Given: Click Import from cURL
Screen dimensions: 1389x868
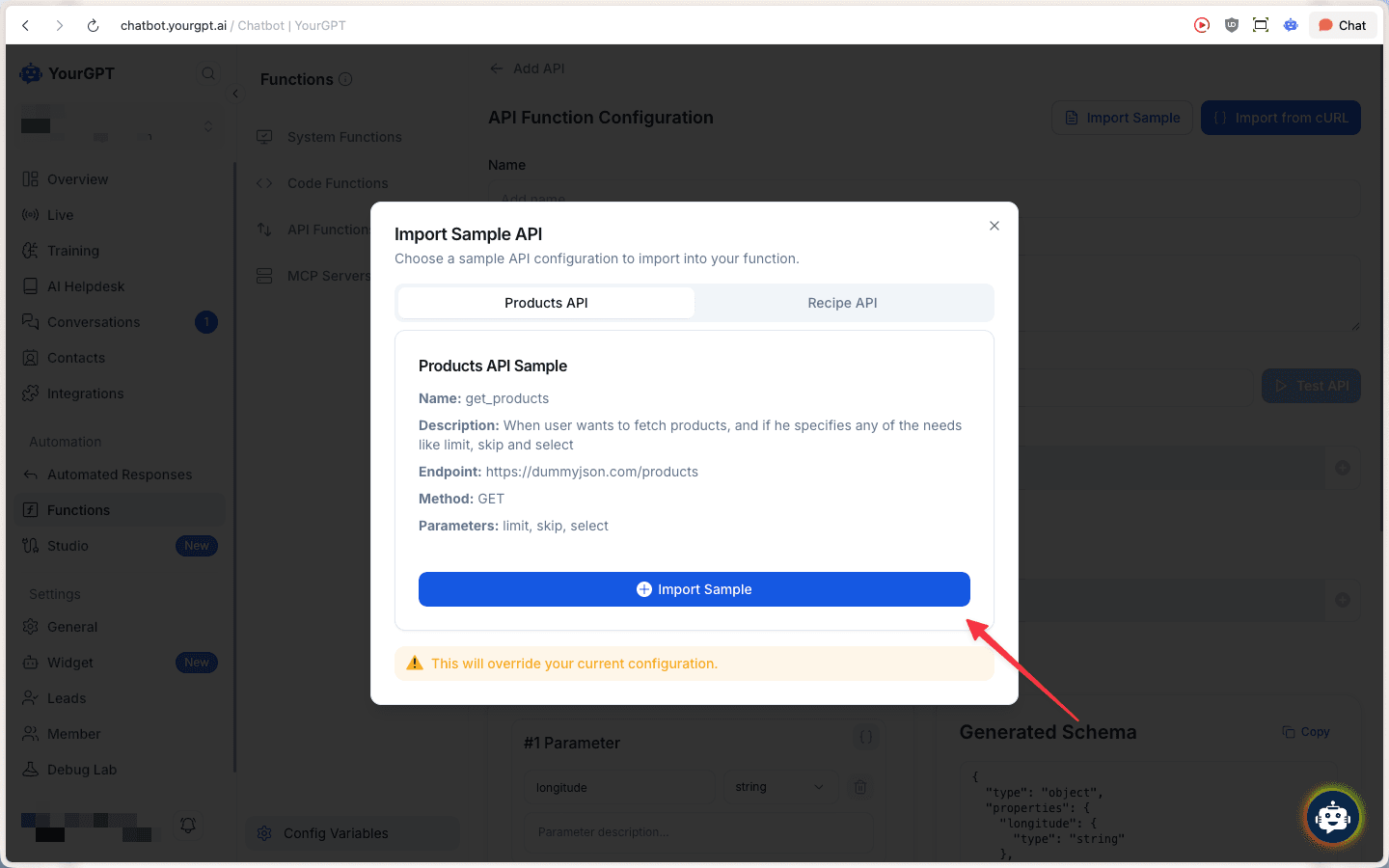Looking at the screenshot, I should 1280,117.
